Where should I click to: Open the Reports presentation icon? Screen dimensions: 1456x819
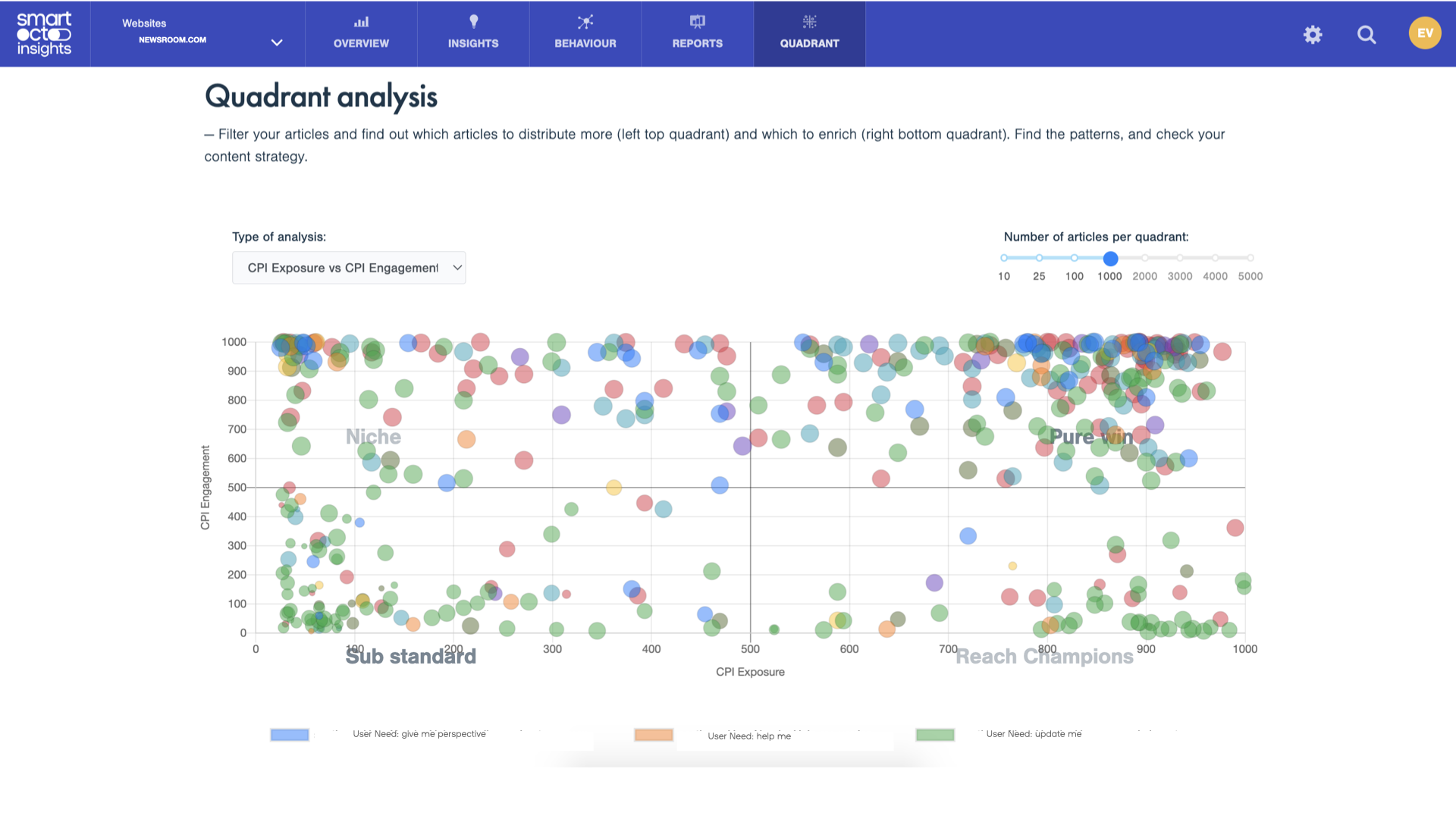tap(697, 22)
